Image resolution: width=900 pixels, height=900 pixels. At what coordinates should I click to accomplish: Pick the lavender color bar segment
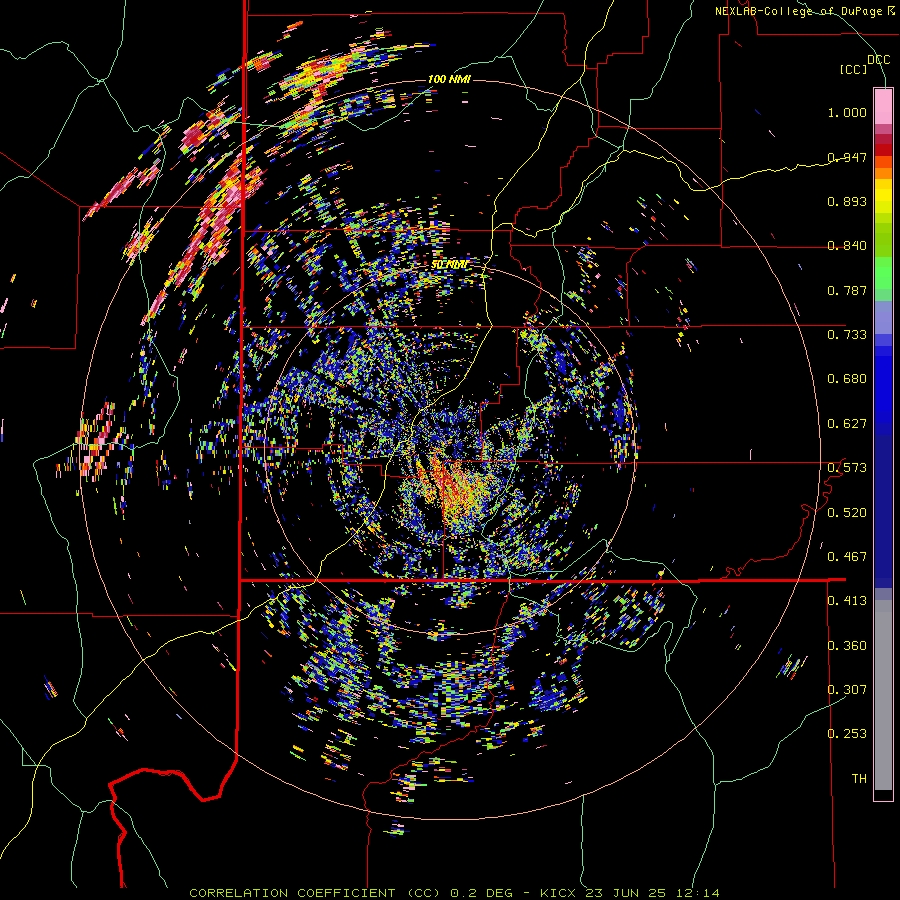(x=883, y=318)
